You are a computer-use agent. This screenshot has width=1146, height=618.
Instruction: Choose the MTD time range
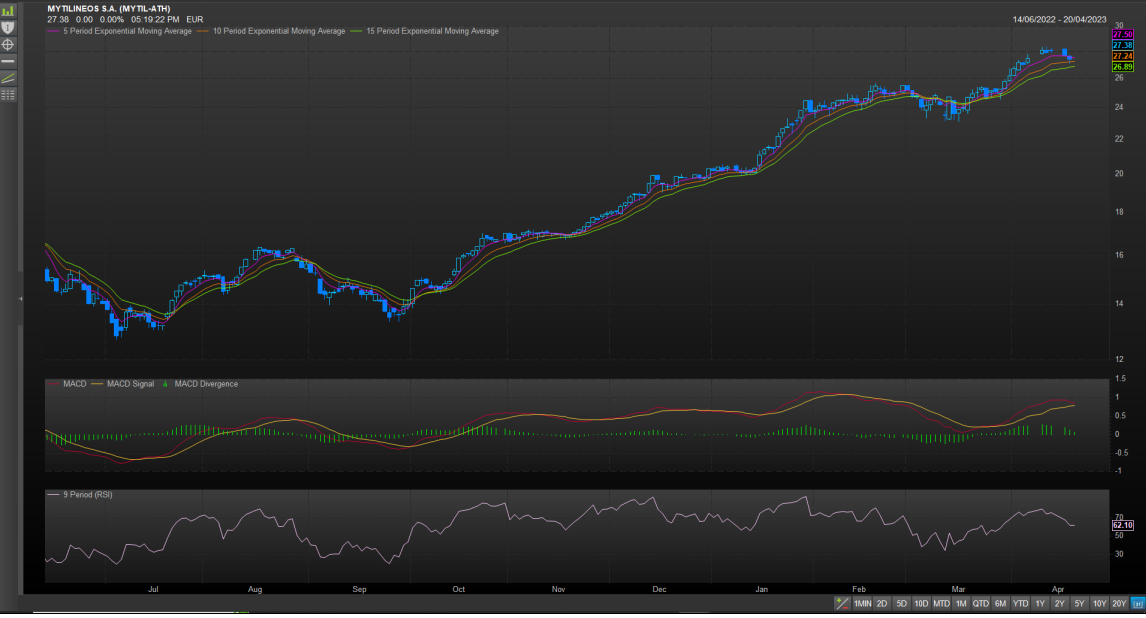941,604
